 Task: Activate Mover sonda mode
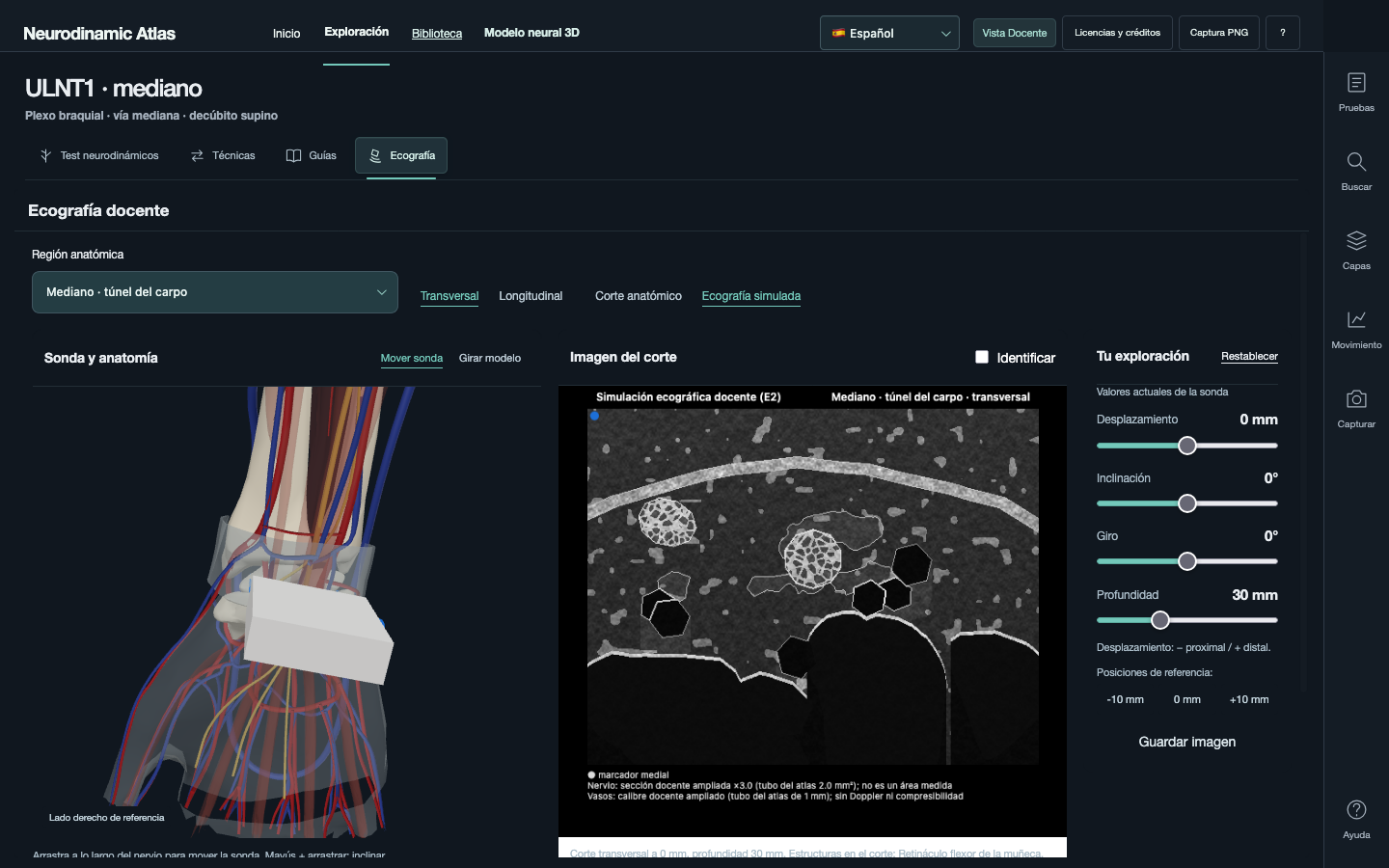pyautogui.click(x=412, y=358)
